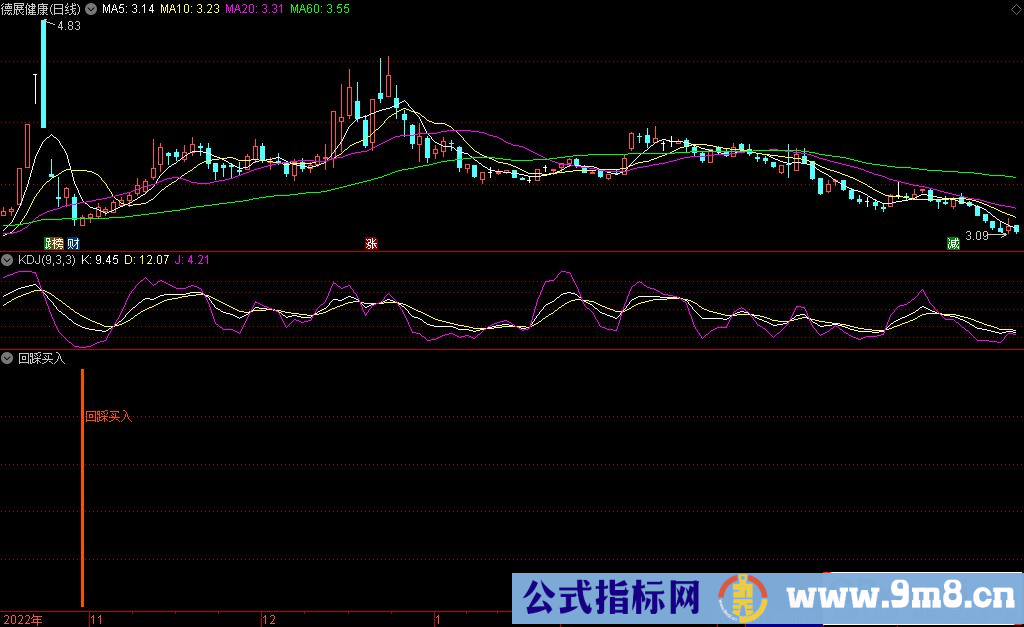Click the orange 榜 event marker
The height and width of the screenshot is (627, 1024).
pyautogui.click(x=58, y=244)
